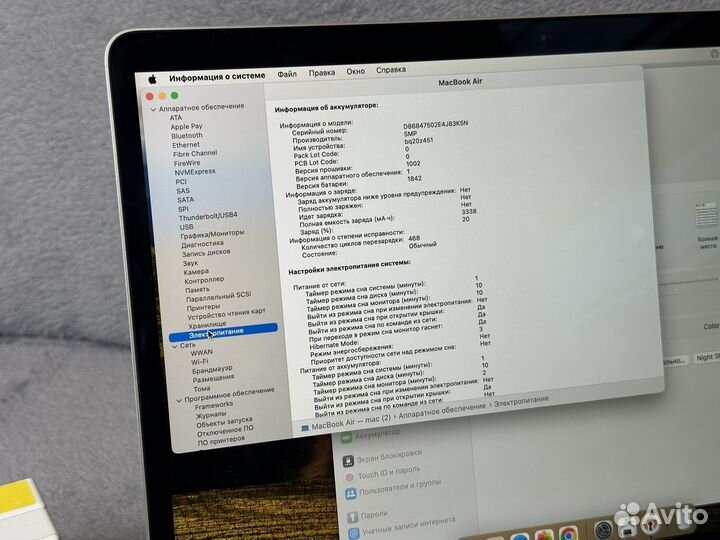Select the highlighted Электропитание item
The width and height of the screenshot is (720, 540).
coord(223,332)
